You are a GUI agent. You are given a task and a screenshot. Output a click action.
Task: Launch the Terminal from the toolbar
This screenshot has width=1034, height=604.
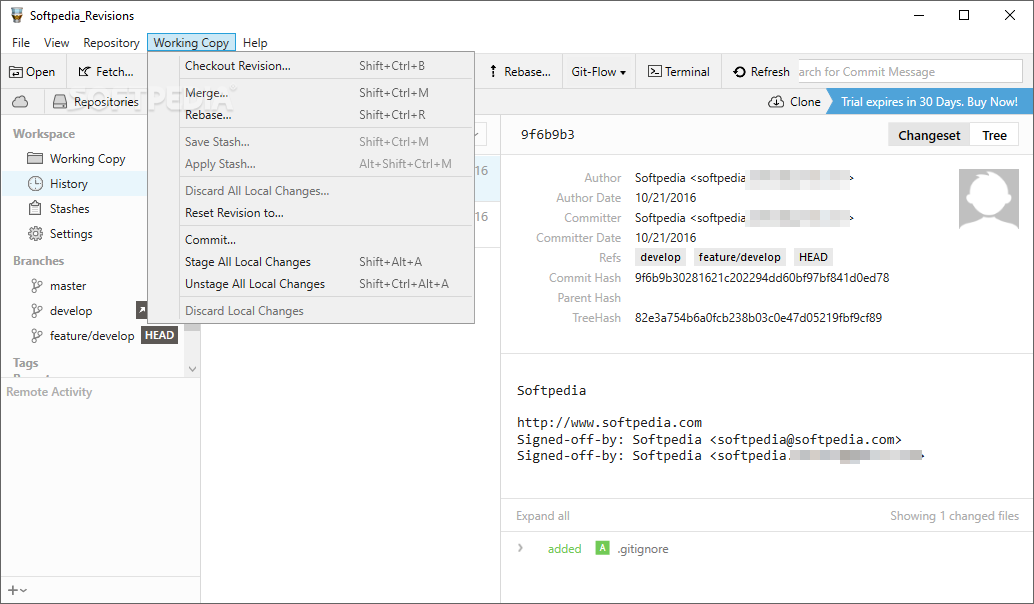(x=679, y=72)
